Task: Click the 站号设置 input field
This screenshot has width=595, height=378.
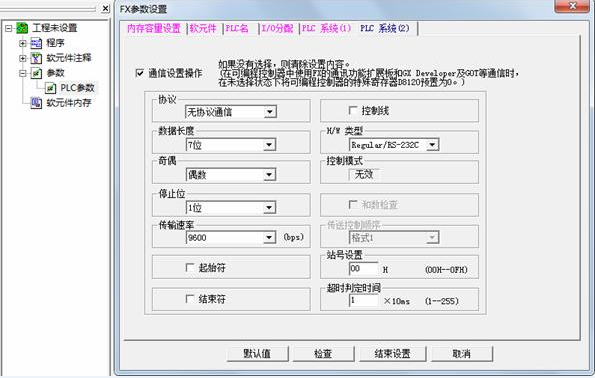Action: coord(364,269)
